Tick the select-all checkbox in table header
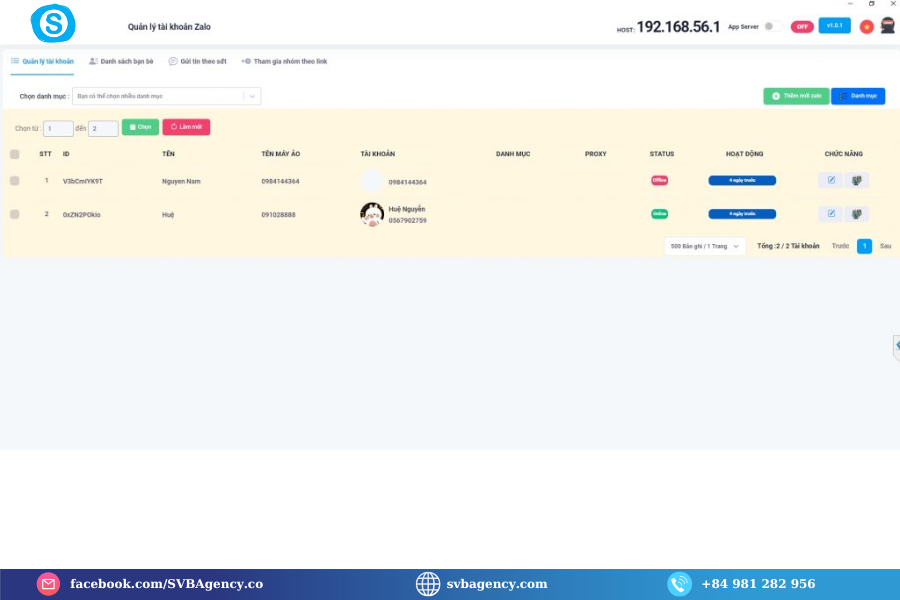Viewport: 900px width, 600px height. pos(14,154)
